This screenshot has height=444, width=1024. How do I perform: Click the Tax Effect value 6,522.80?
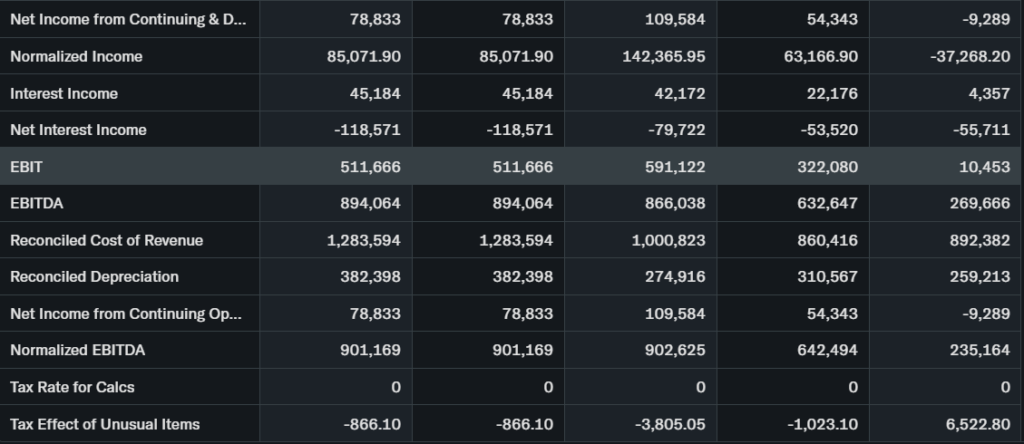977,424
